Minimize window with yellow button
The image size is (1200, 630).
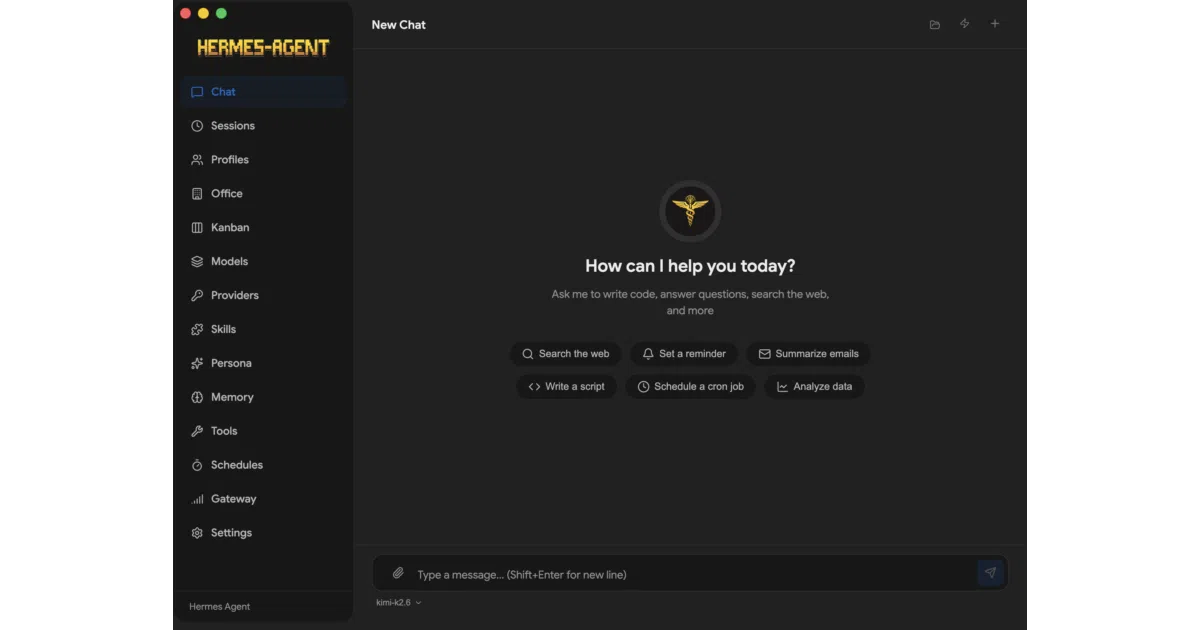203,13
